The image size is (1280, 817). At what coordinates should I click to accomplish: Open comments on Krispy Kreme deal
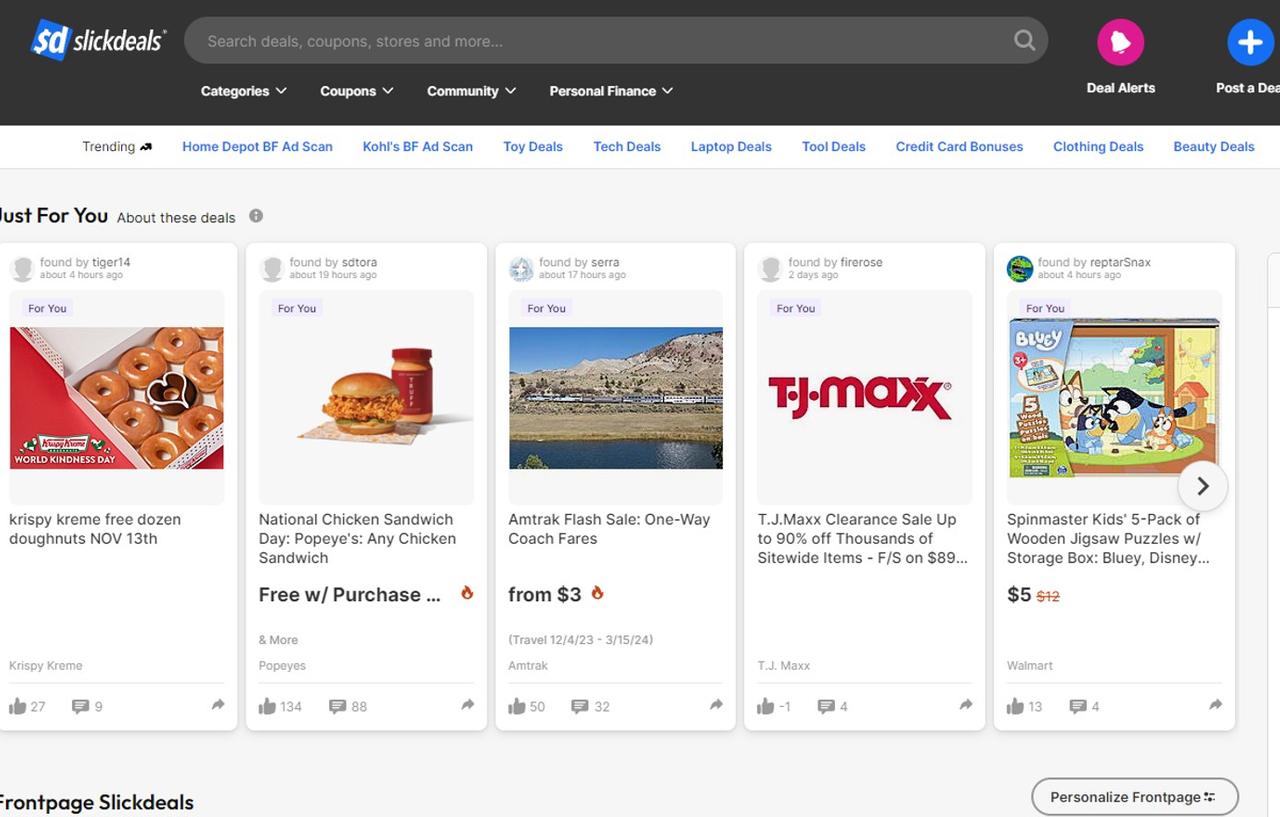coord(80,706)
